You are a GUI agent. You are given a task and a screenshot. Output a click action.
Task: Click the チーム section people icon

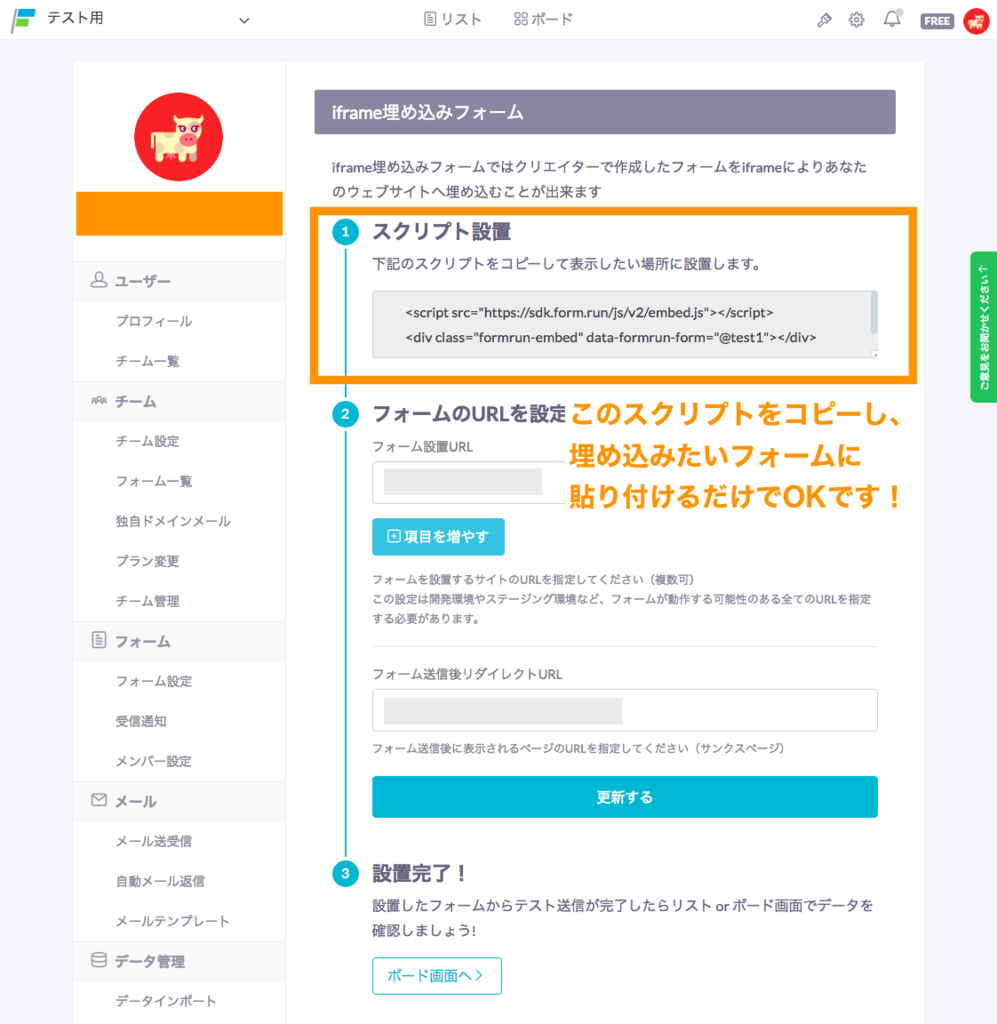(99, 400)
